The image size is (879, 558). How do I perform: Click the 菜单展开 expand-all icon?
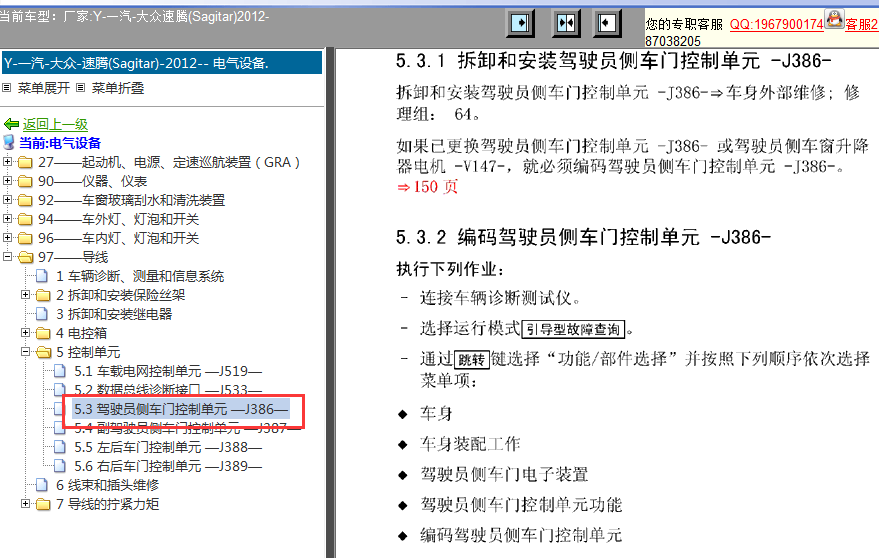click(x=7, y=88)
